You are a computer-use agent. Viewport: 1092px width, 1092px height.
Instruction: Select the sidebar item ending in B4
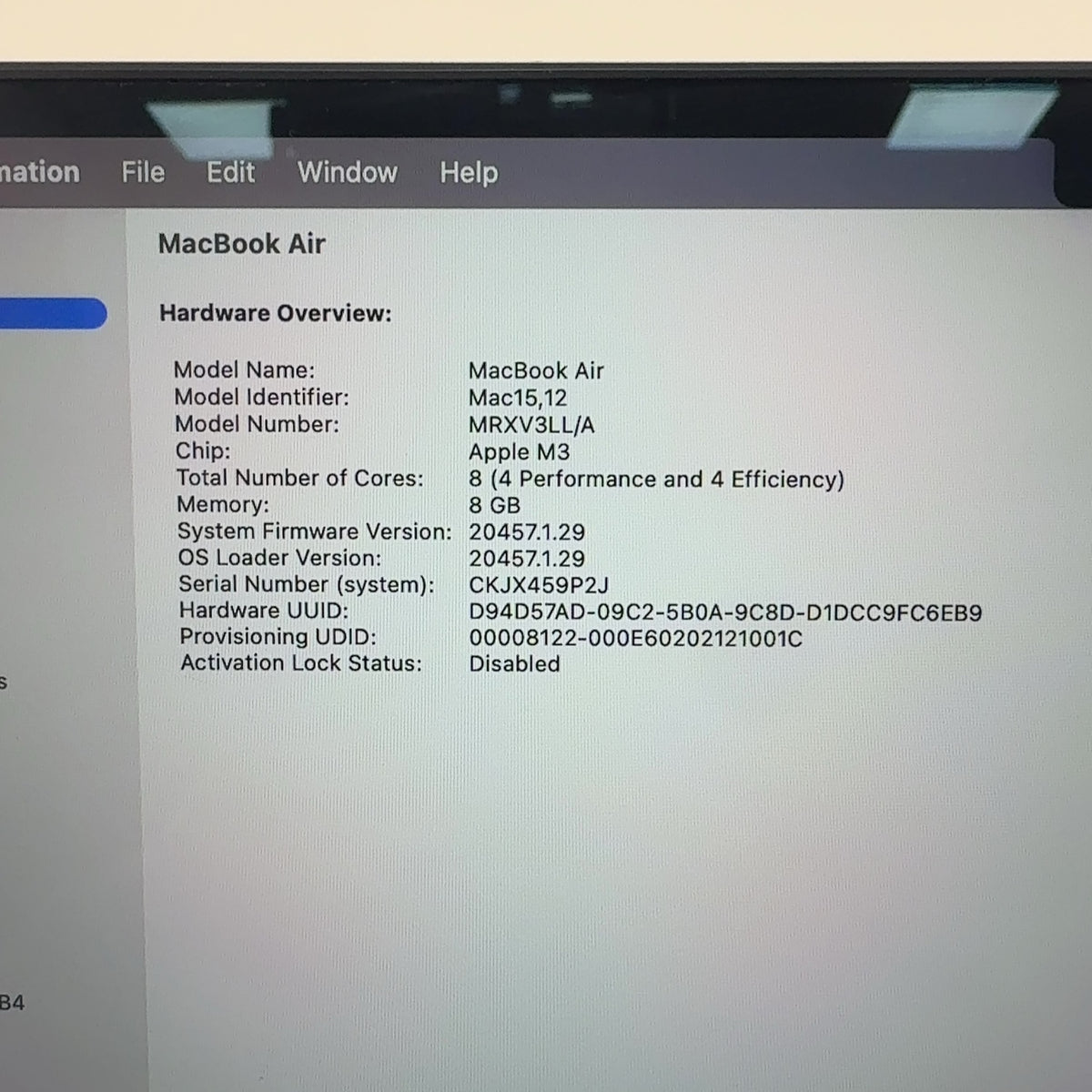pyautogui.click(x=12, y=1003)
